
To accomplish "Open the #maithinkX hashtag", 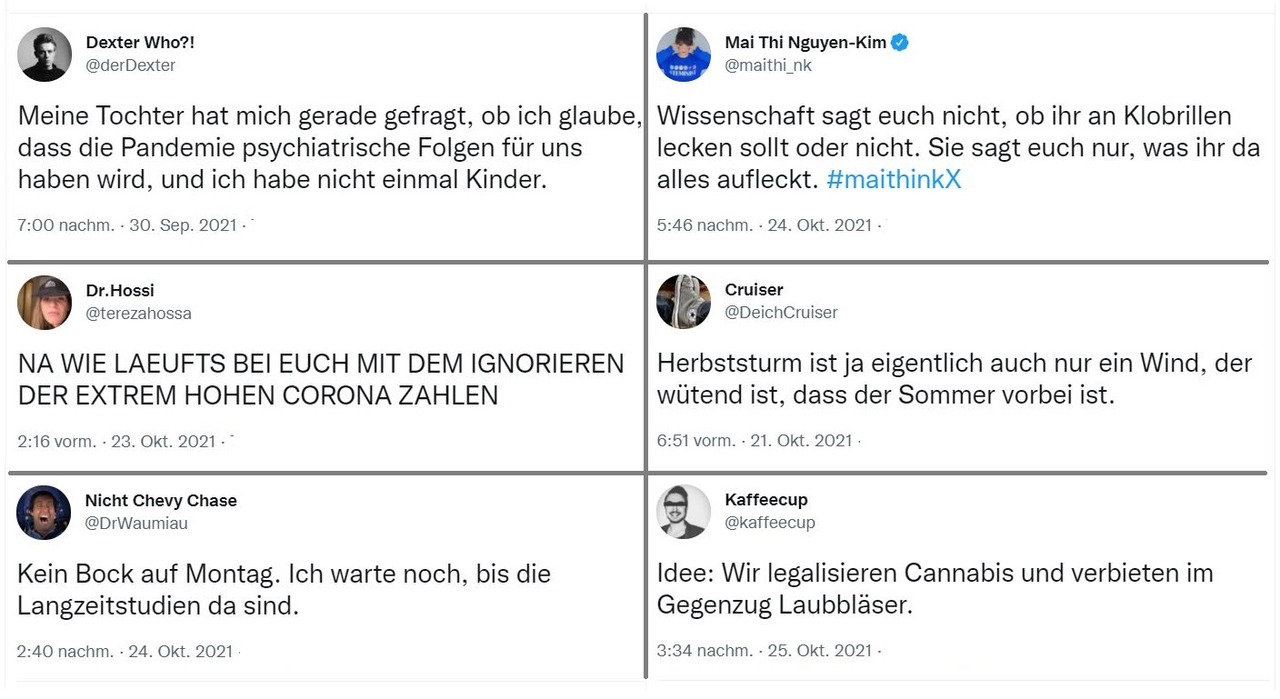I will [894, 181].
